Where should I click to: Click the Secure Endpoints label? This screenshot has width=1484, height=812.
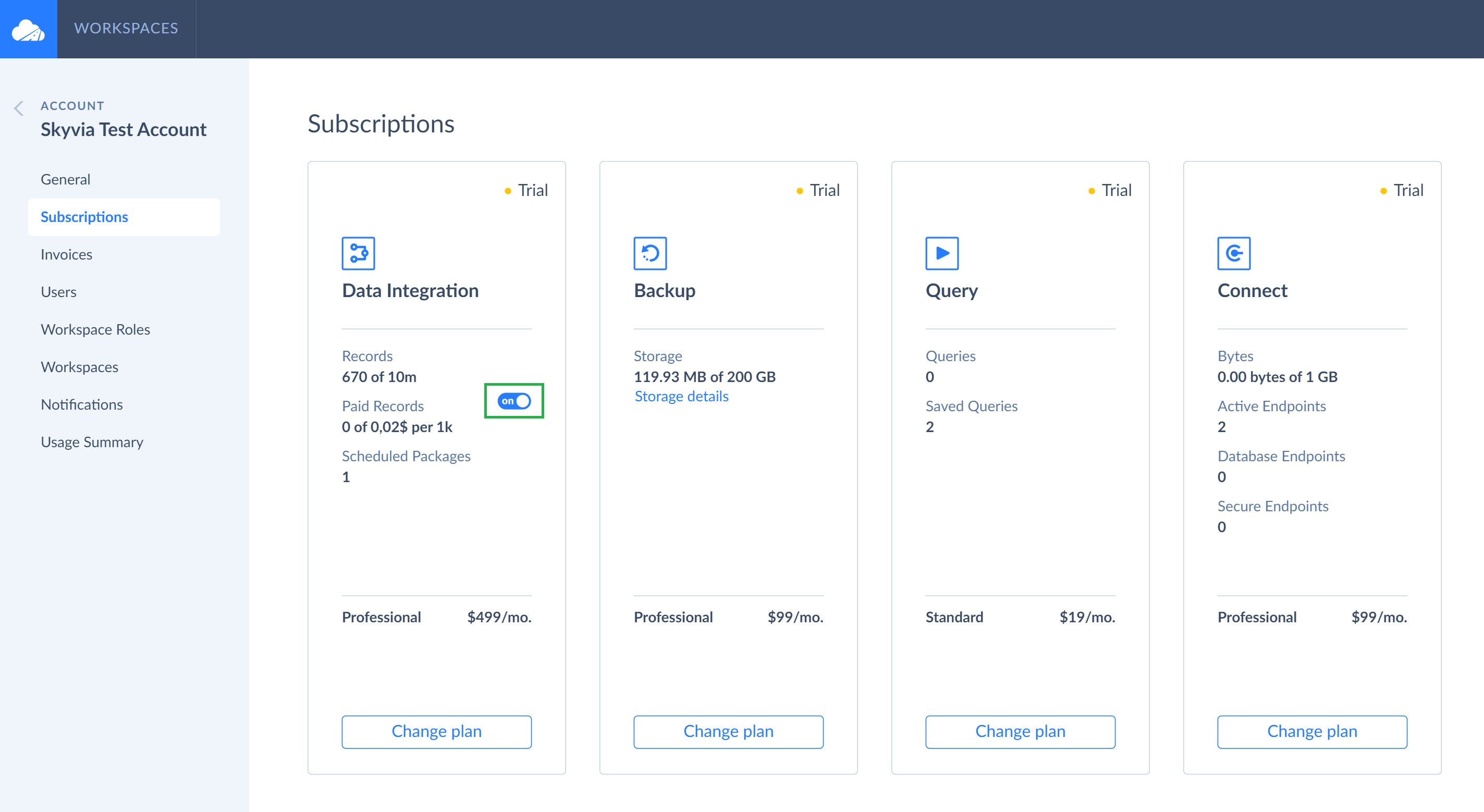tap(1272, 506)
